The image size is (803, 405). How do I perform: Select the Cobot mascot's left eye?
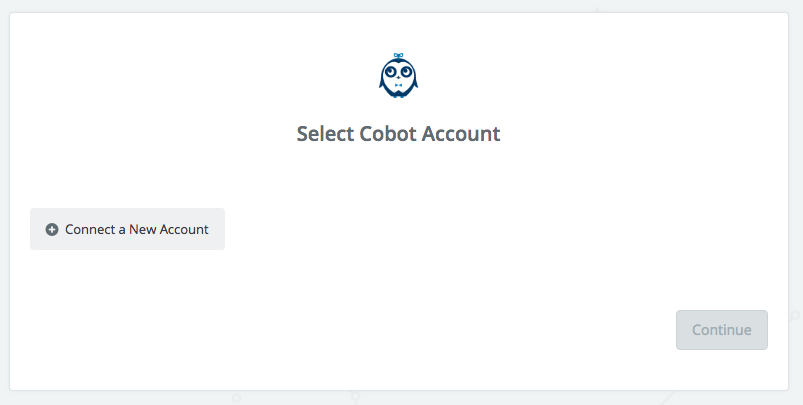click(391, 71)
